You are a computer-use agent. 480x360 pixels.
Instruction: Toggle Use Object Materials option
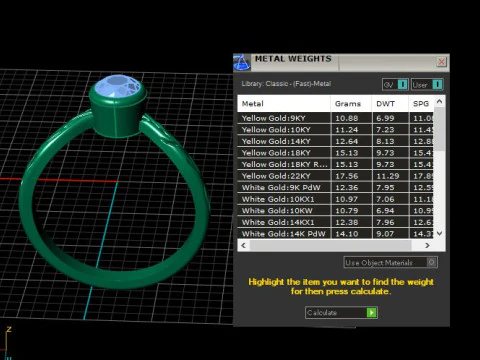click(x=390, y=262)
